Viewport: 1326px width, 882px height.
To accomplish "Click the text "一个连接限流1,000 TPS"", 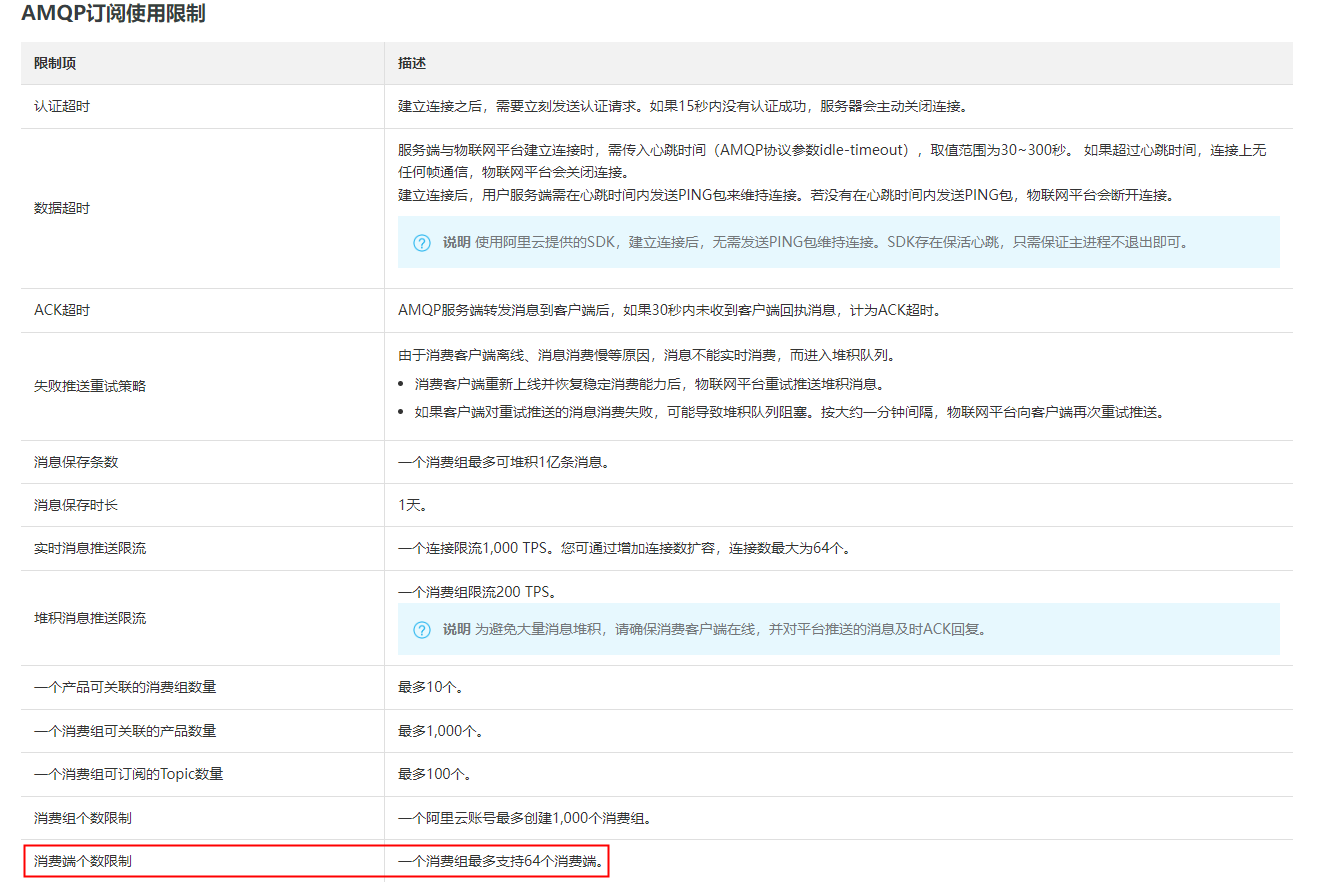I will (625, 548).
